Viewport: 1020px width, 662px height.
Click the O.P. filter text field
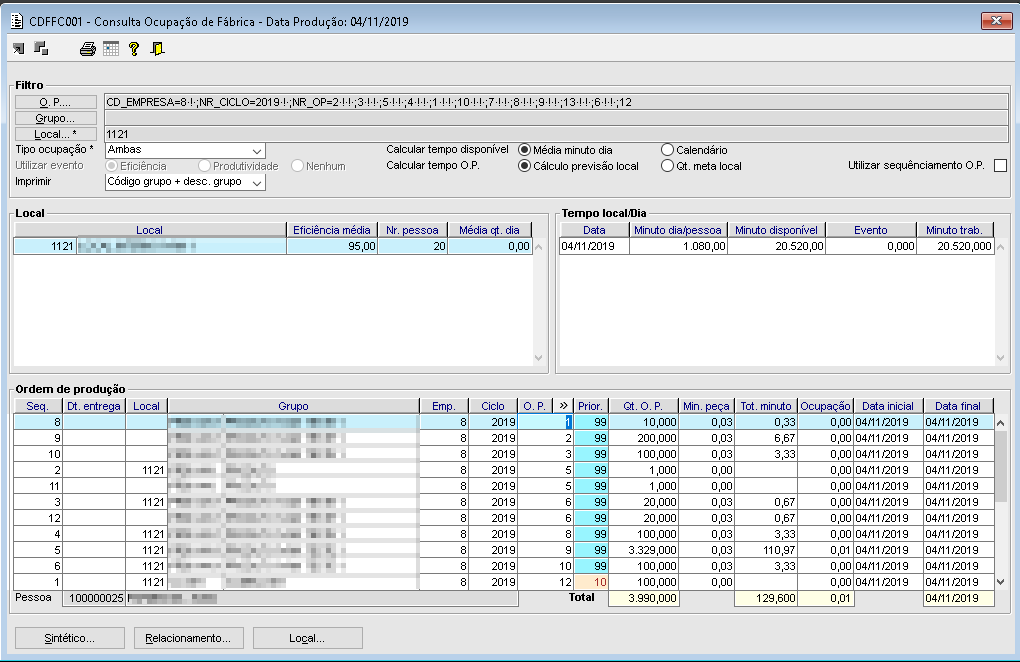[x=556, y=102]
